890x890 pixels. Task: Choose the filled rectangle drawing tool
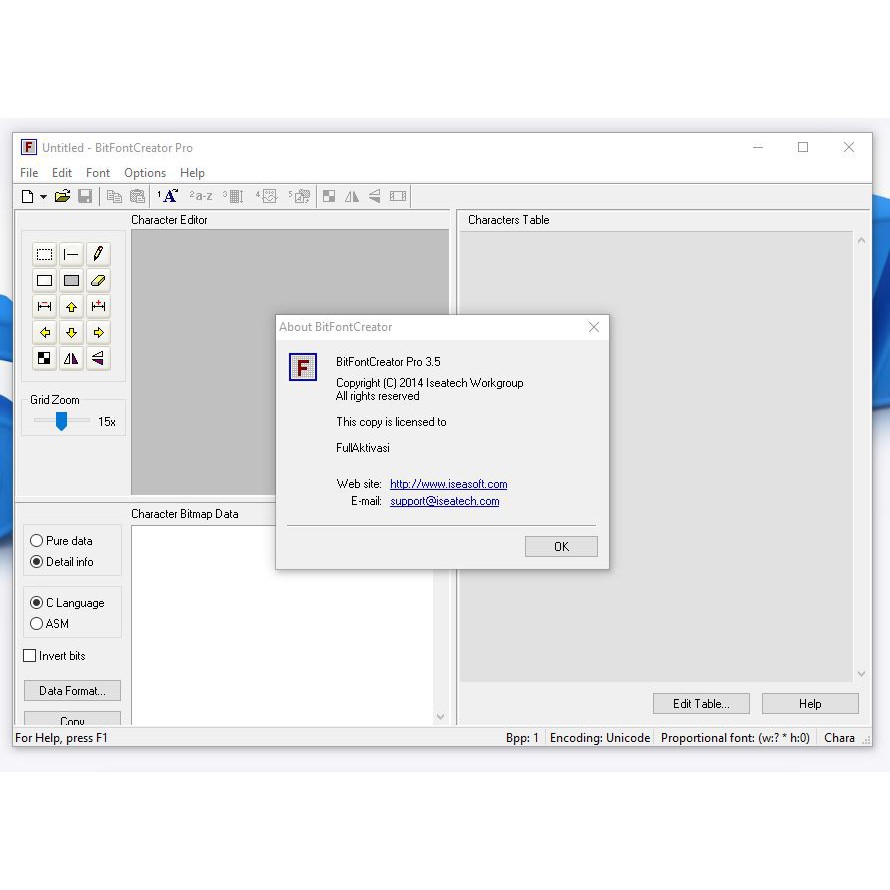pos(71,280)
